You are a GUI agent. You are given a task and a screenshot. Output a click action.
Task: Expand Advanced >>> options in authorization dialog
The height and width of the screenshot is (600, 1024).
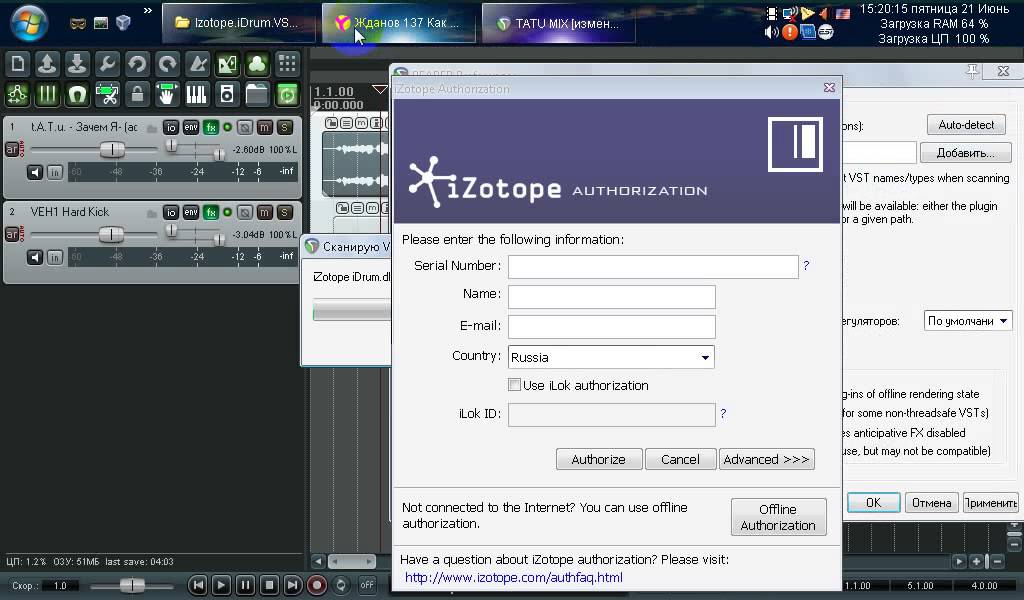point(767,459)
